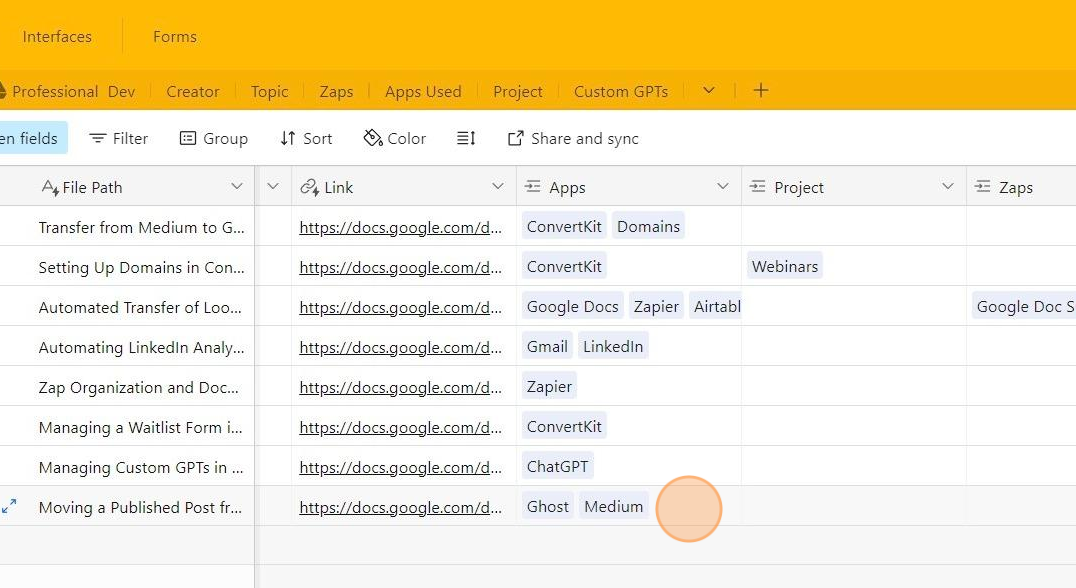Change row height with the row height icon
Viewport: 1076px width, 588px height.
[x=466, y=139]
